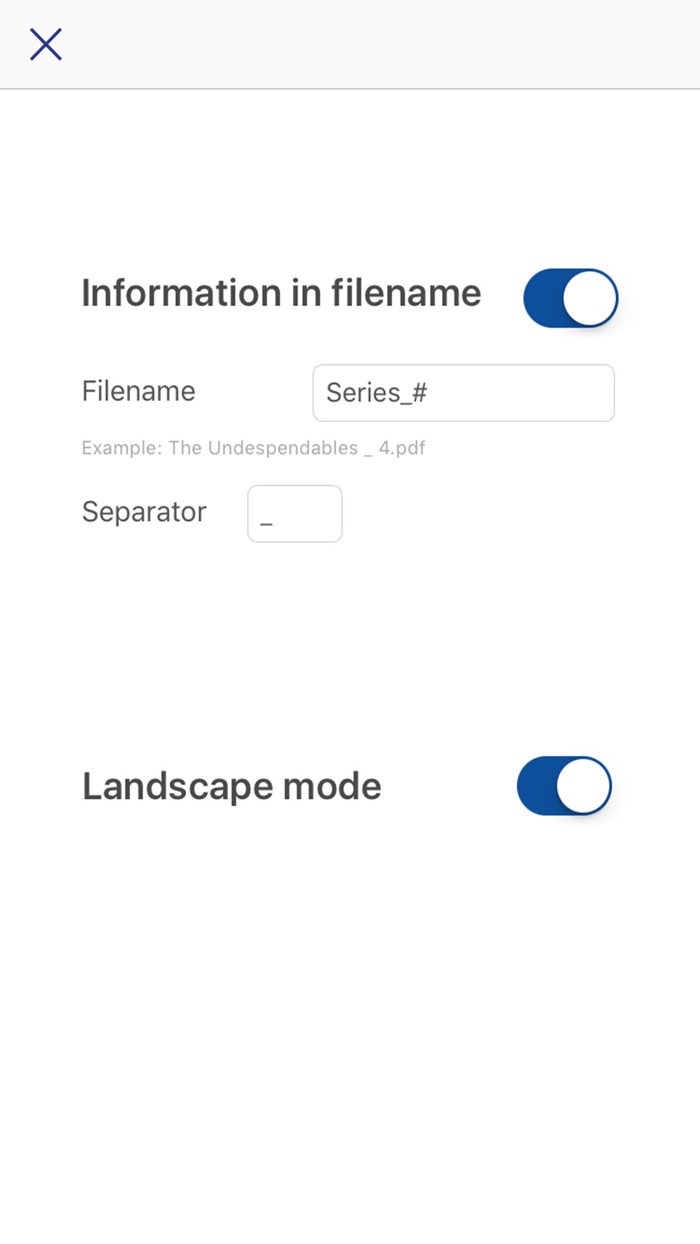Viewport: 700px width, 1244px height.
Task: Click the empty right end of Filename field
Action: pyautogui.click(x=560, y=393)
